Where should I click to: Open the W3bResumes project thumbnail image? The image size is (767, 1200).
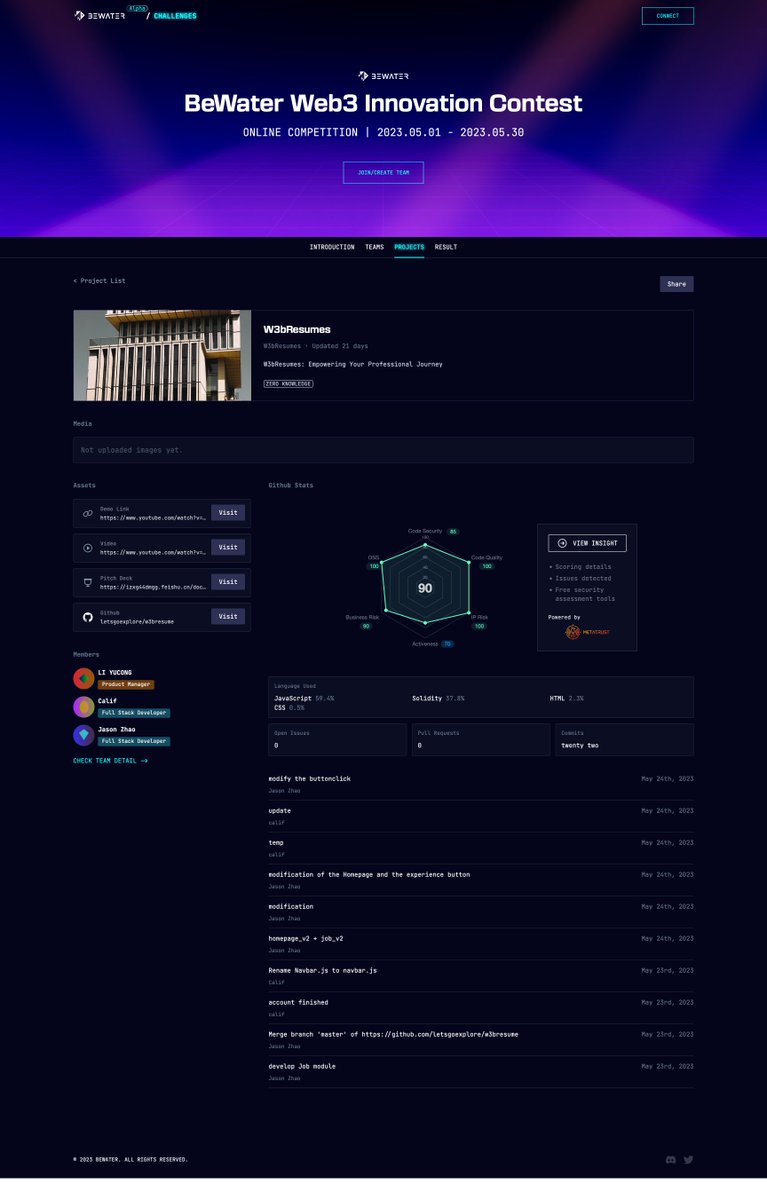click(162, 355)
